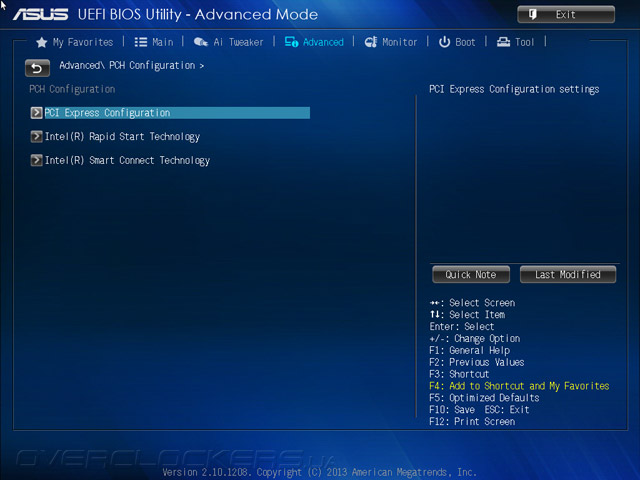Switch to the Ai Tweaker tab
The width and height of the screenshot is (640, 480).
click(229, 42)
